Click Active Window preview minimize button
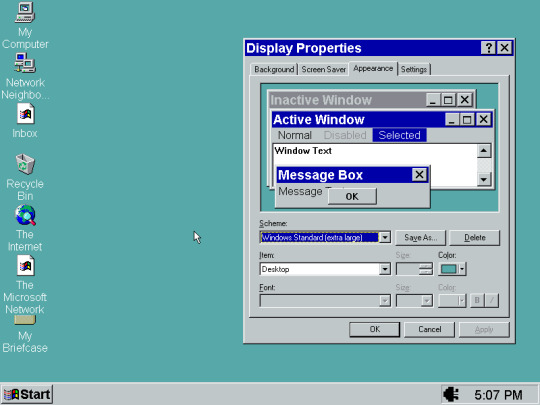The width and height of the screenshot is (540, 405). tap(452, 120)
